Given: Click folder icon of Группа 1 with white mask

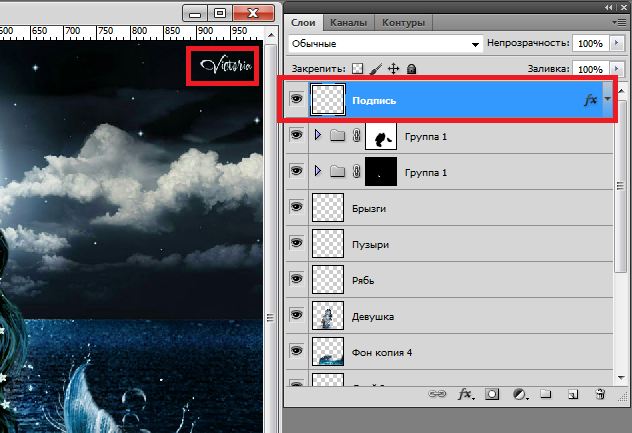Looking at the screenshot, I should [337, 136].
